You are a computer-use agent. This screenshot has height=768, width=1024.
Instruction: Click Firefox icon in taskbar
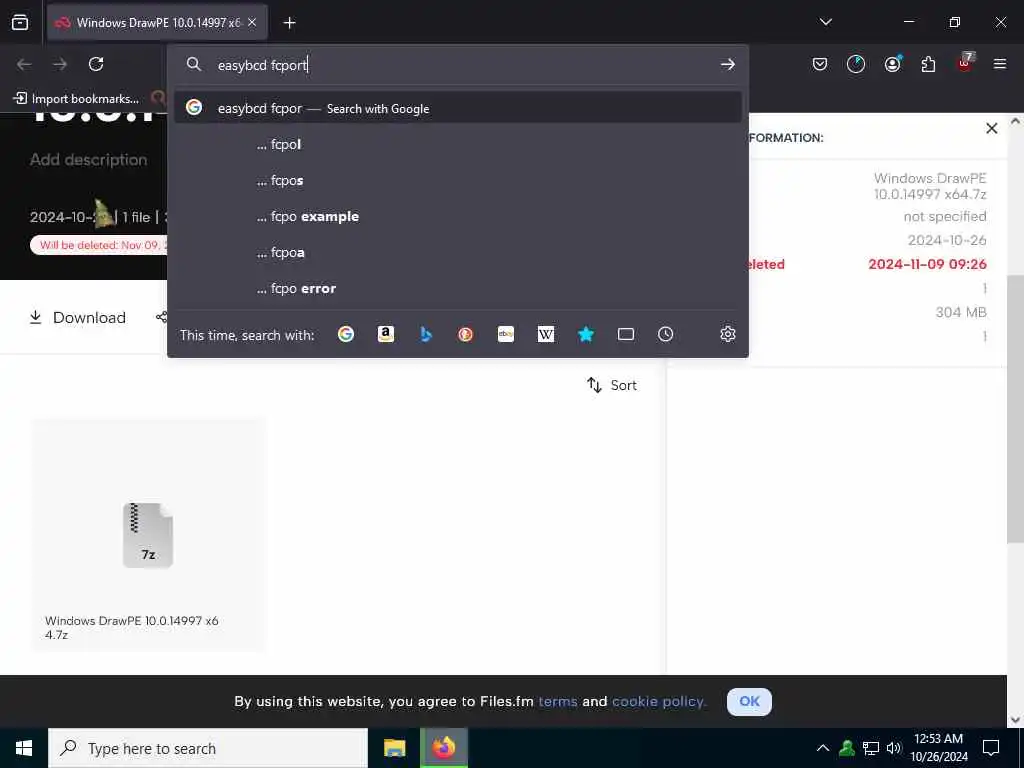click(443, 748)
